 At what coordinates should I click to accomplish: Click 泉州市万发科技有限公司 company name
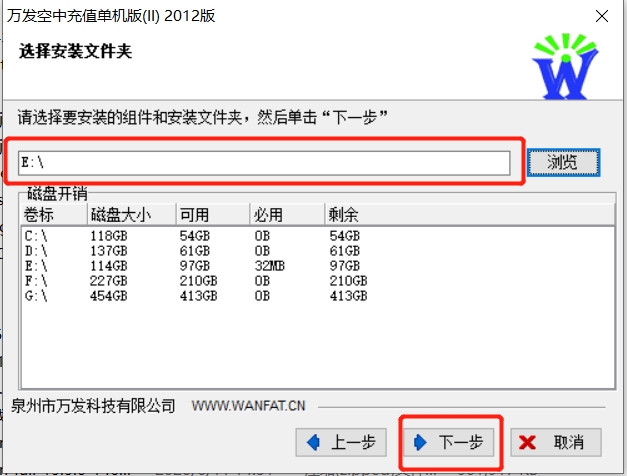click(x=93, y=406)
